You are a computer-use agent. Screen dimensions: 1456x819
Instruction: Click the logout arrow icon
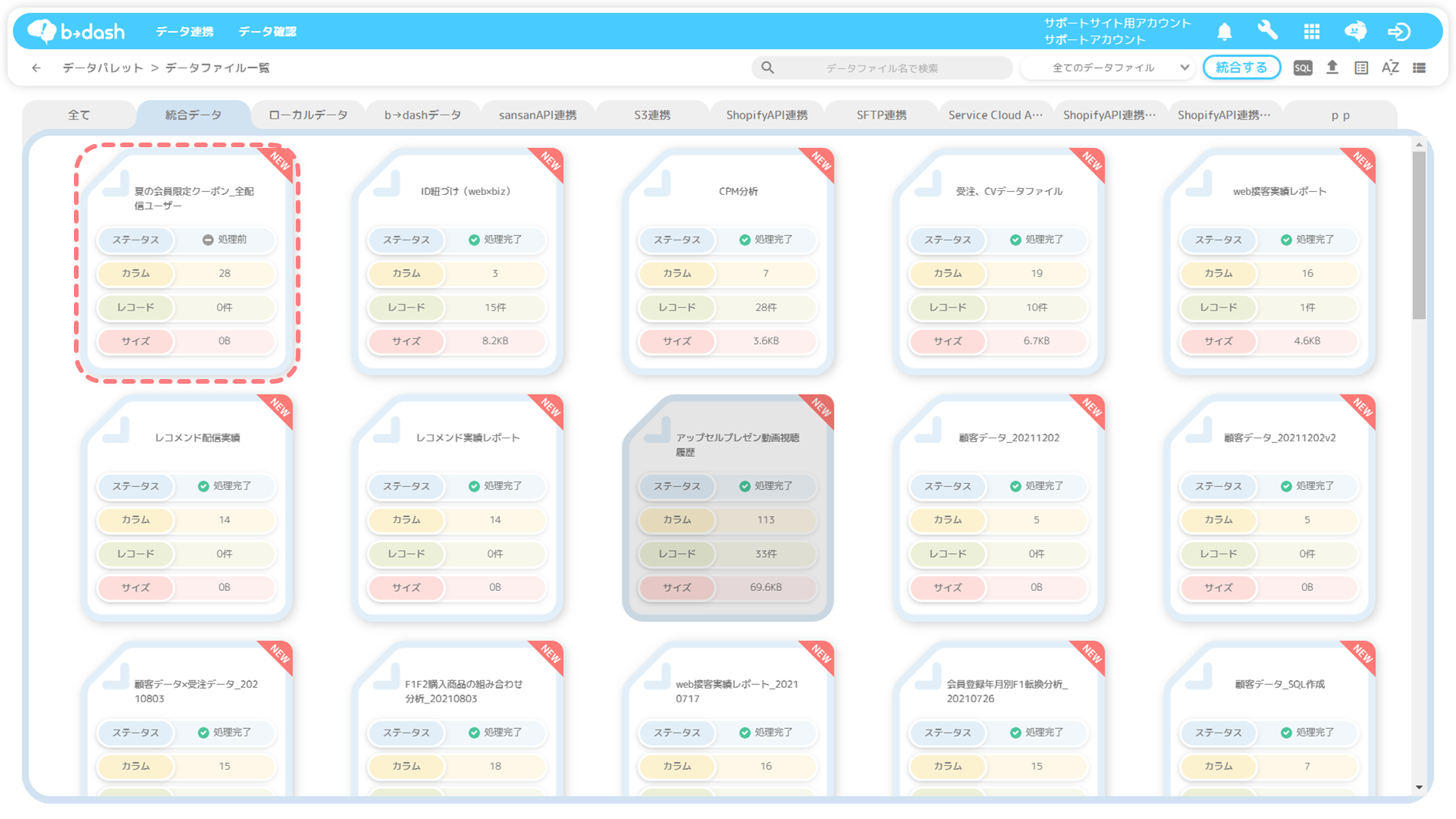tap(1399, 32)
